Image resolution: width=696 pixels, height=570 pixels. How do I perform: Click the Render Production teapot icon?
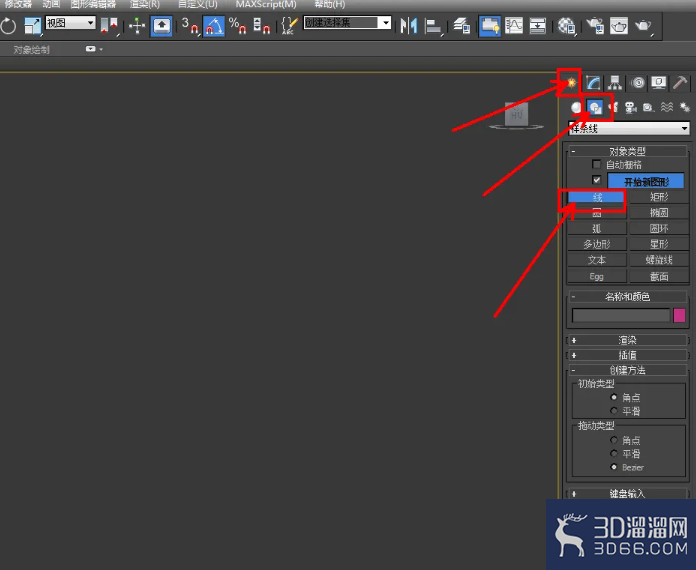pos(643,26)
